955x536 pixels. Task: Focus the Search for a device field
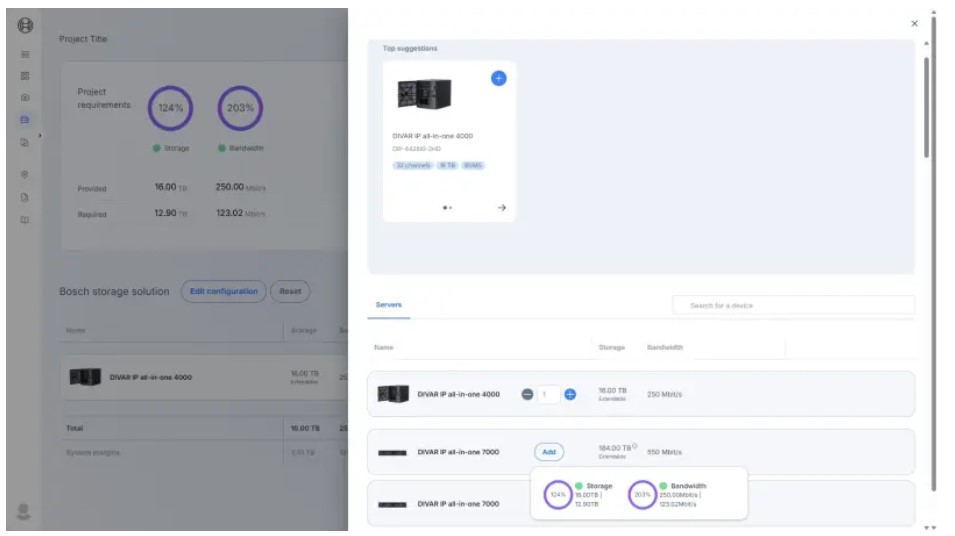(793, 305)
